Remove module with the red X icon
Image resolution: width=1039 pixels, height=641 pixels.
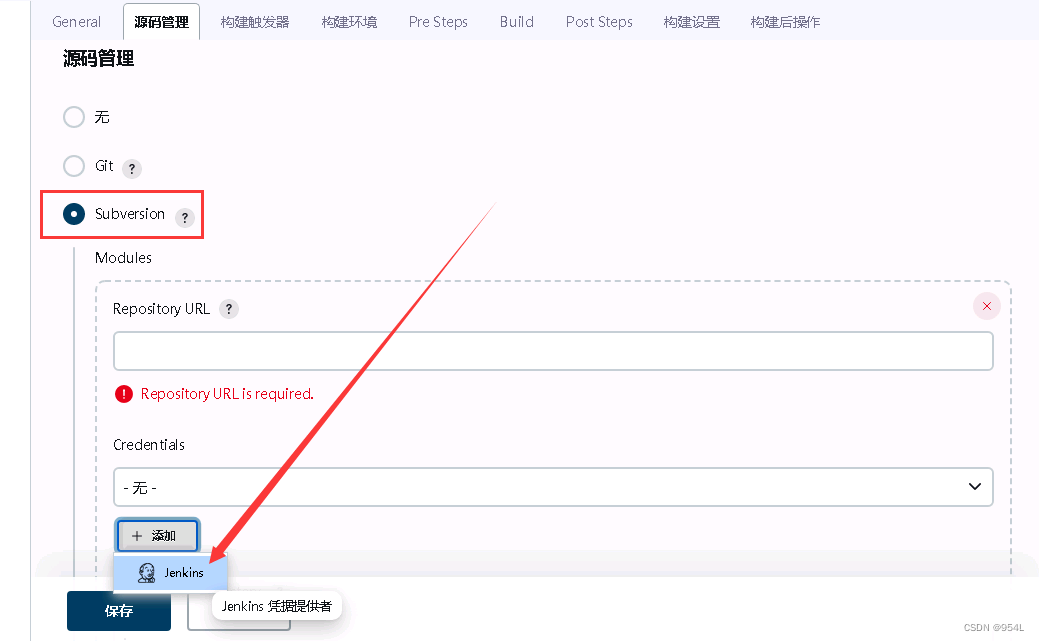[986, 306]
